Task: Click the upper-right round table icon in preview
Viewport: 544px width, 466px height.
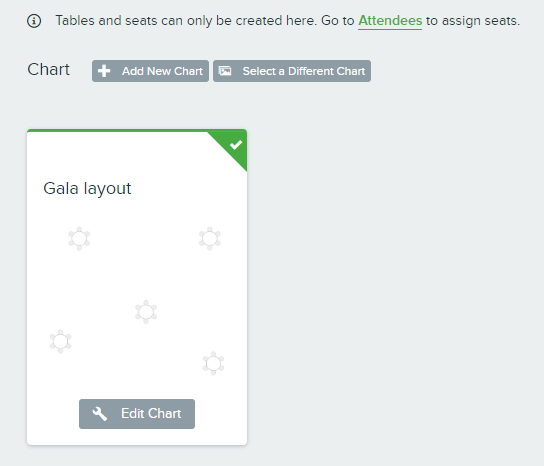Action: 210,239
